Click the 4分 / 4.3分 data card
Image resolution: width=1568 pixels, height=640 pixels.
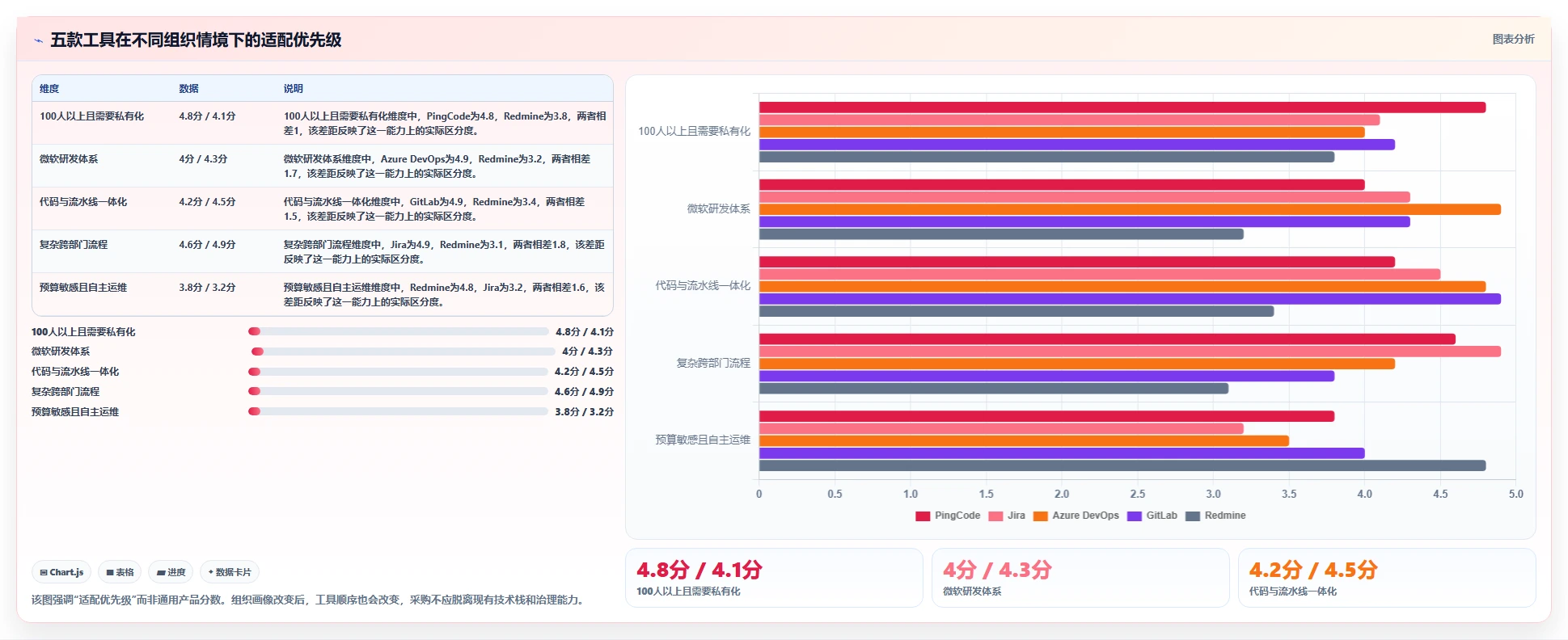(1080, 578)
